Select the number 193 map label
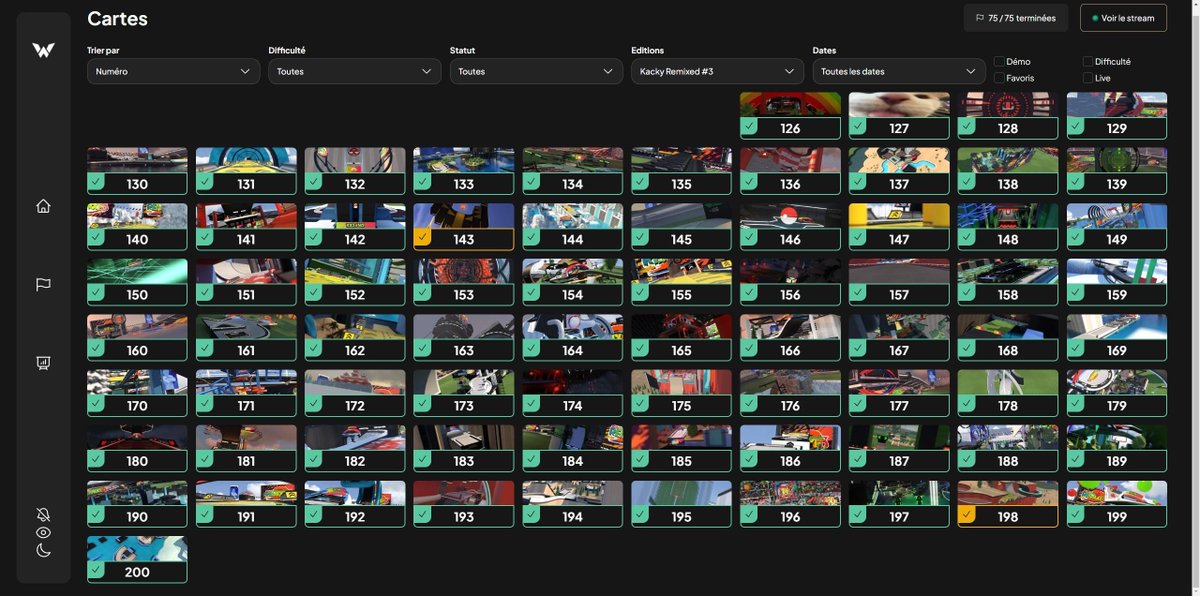Viewport: 1200px width, 596px height. (464, 517)
